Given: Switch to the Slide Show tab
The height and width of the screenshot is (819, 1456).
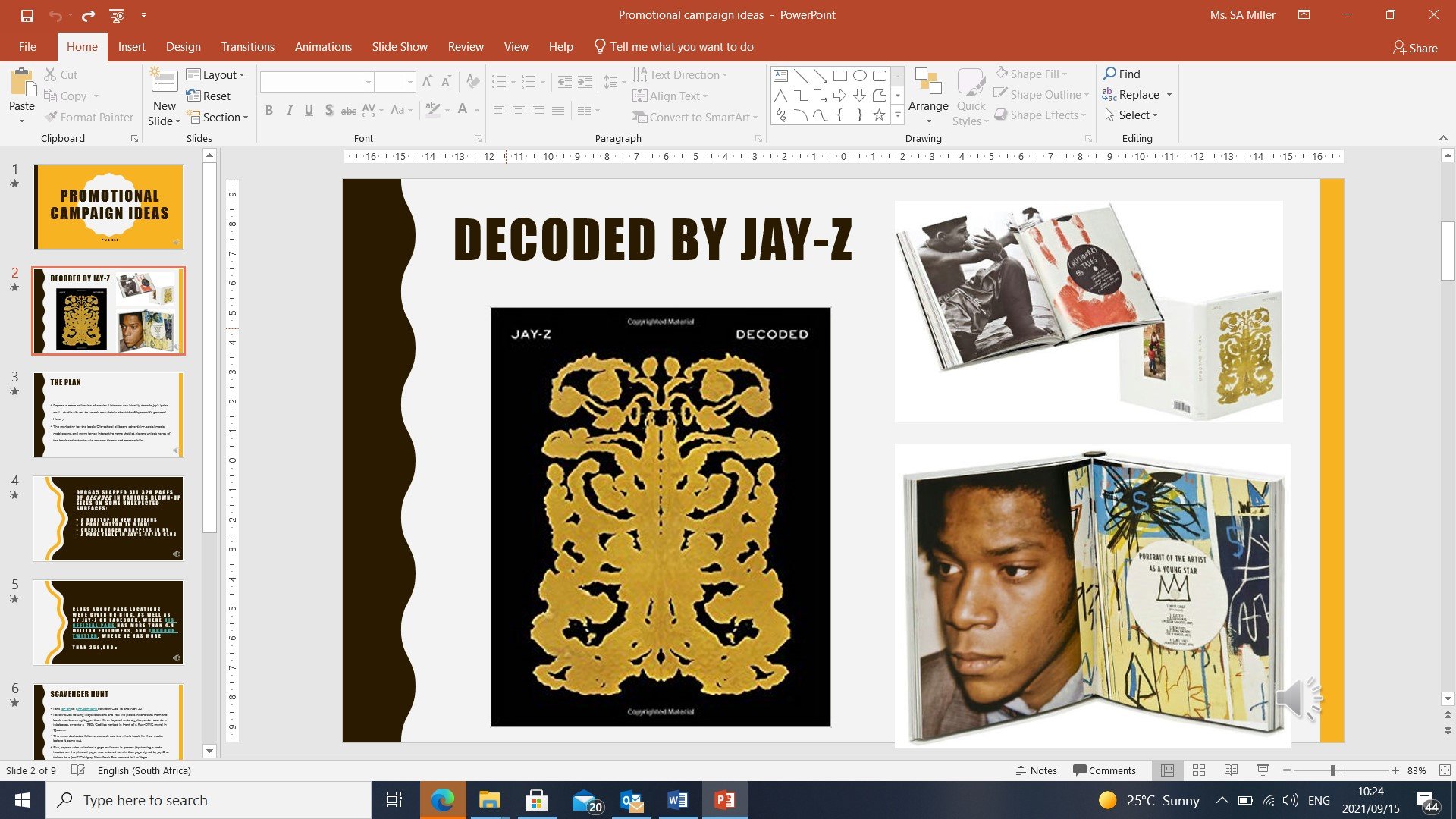Looking at the screenshot, I should coord(400,46).
